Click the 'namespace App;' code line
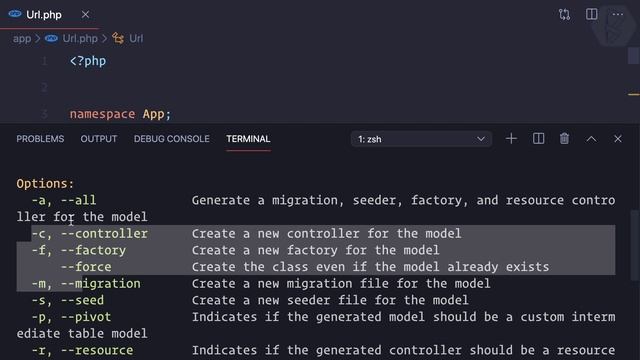 click(x=120, y=114)
